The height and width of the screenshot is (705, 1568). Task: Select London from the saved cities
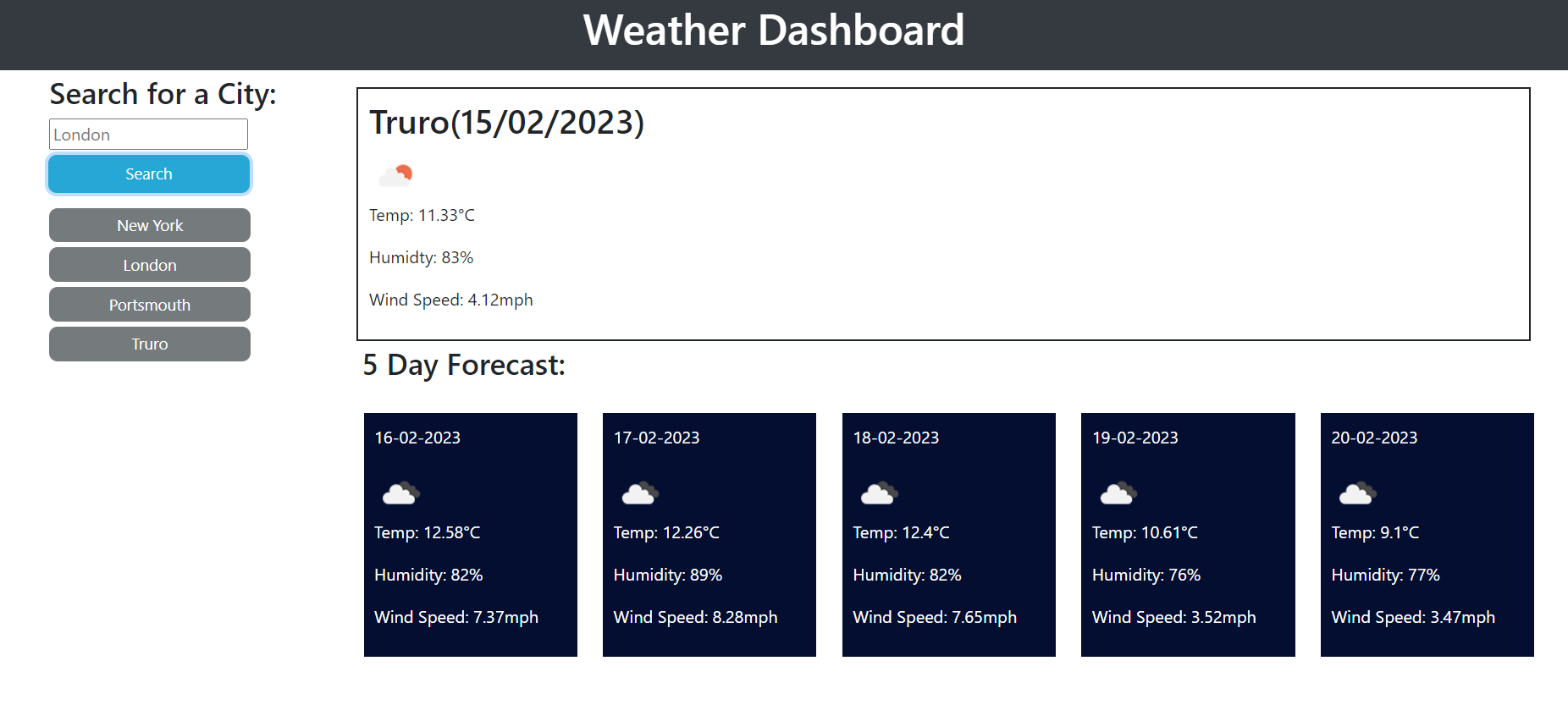(x=150, y=266)
